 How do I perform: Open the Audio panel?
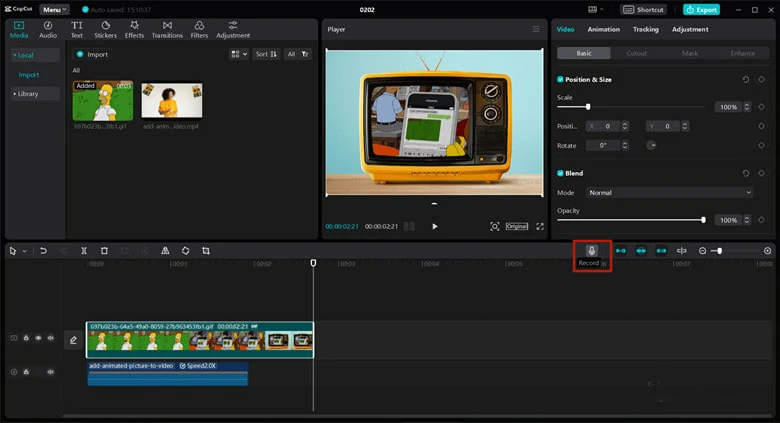[x=48, y=30]
